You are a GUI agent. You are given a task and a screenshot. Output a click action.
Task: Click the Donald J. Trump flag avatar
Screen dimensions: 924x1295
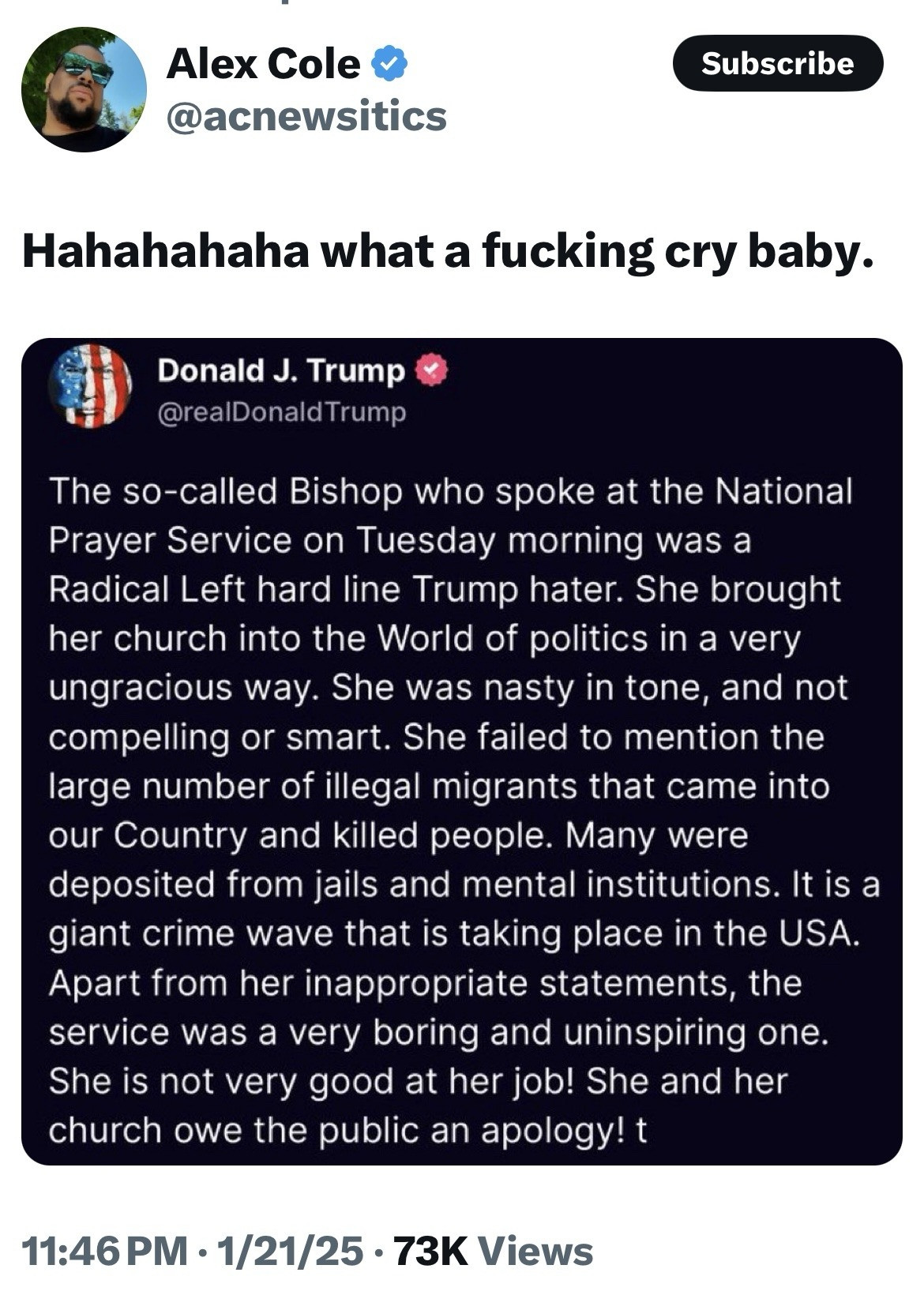[x=89, y=387]
